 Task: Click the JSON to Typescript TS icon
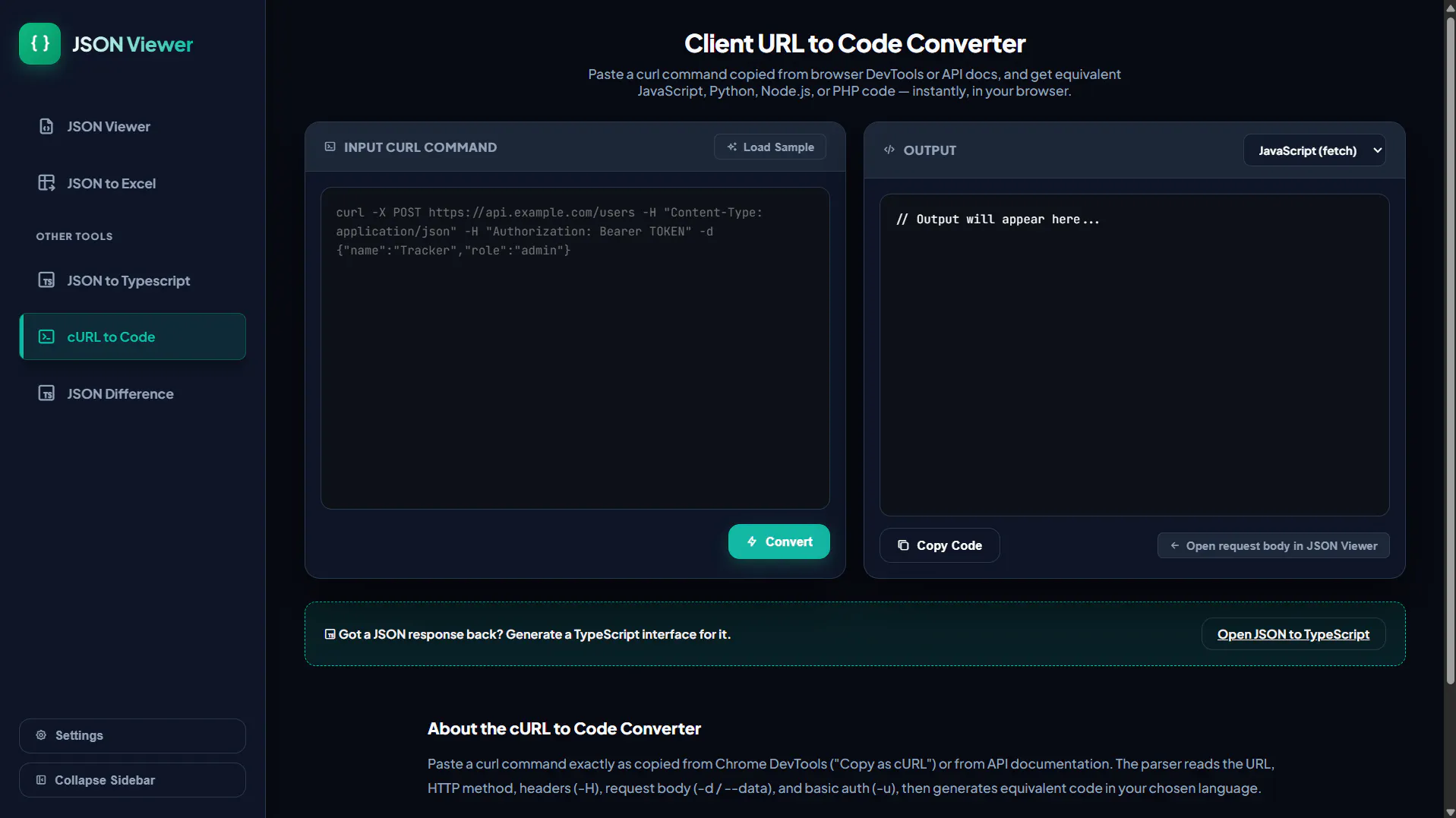[46, 280]
